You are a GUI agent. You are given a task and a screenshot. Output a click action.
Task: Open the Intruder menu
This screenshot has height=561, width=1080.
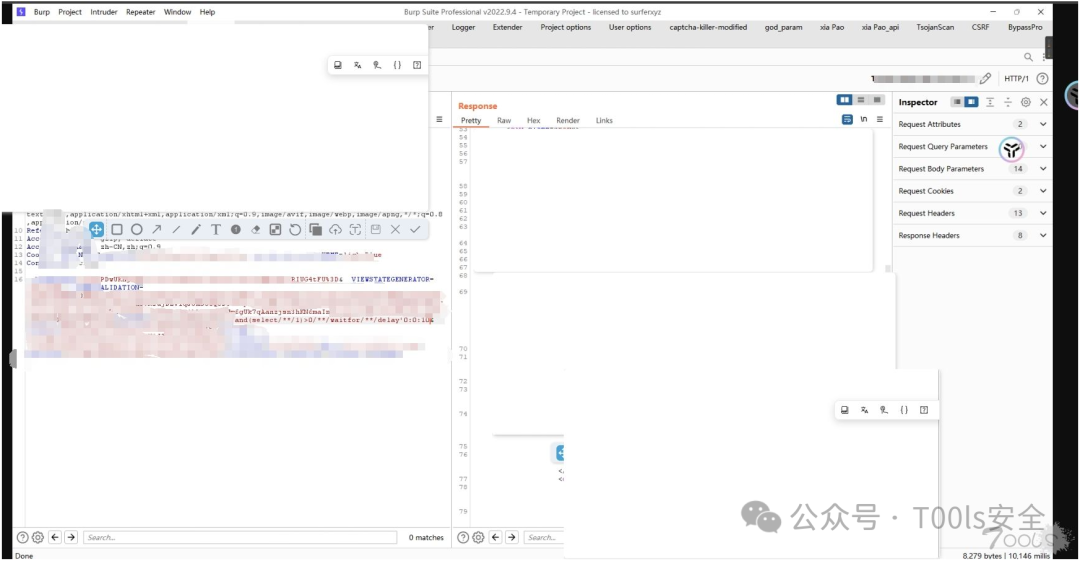click(103, 12)
